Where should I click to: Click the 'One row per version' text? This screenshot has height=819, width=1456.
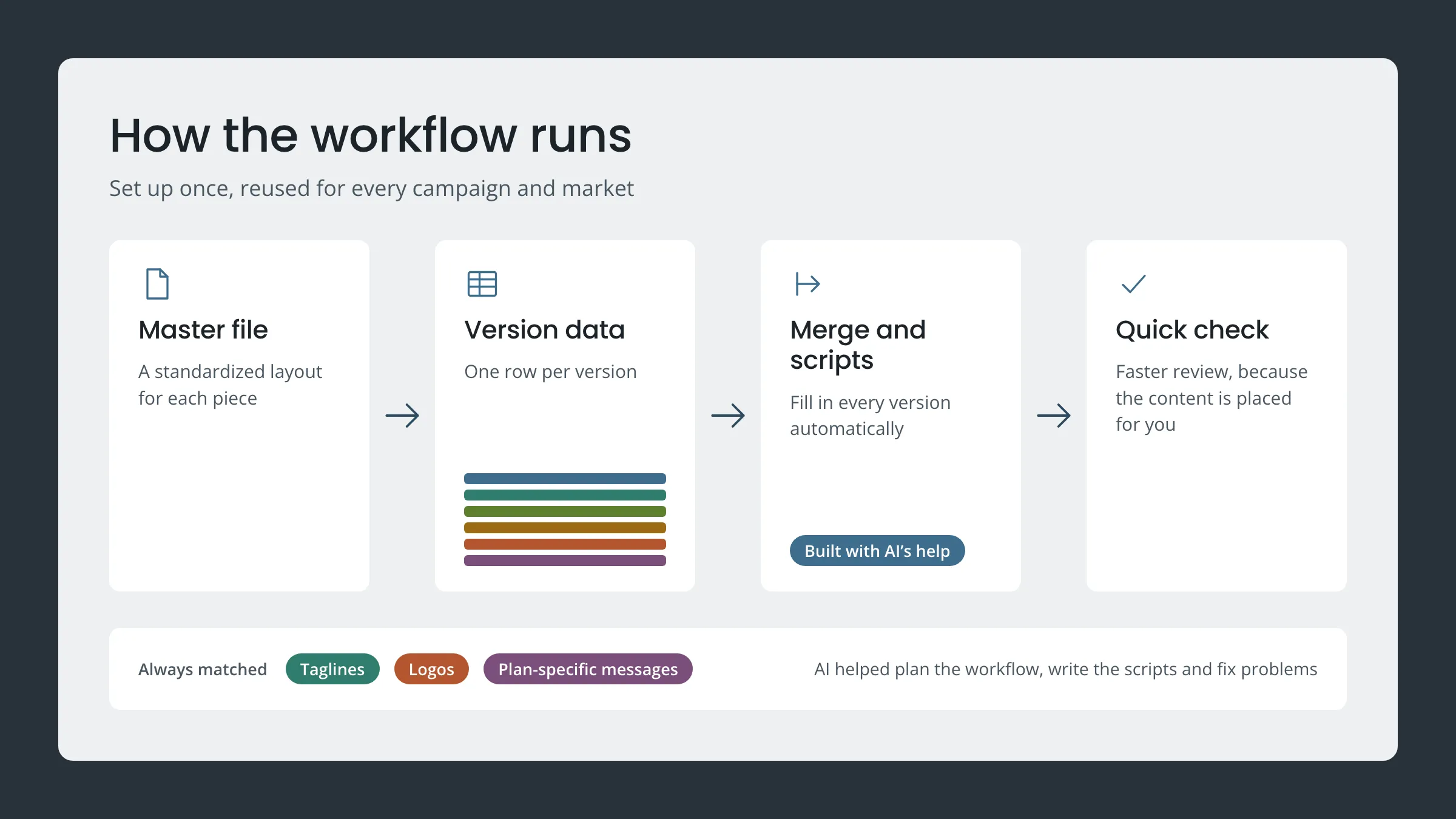pos(550,371)
